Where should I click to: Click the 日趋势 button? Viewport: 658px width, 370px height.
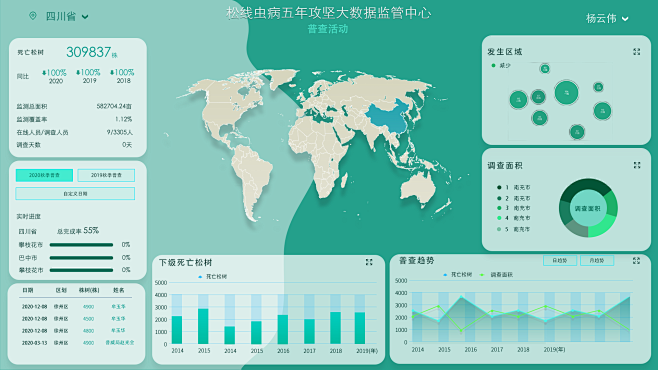point(560,261)
